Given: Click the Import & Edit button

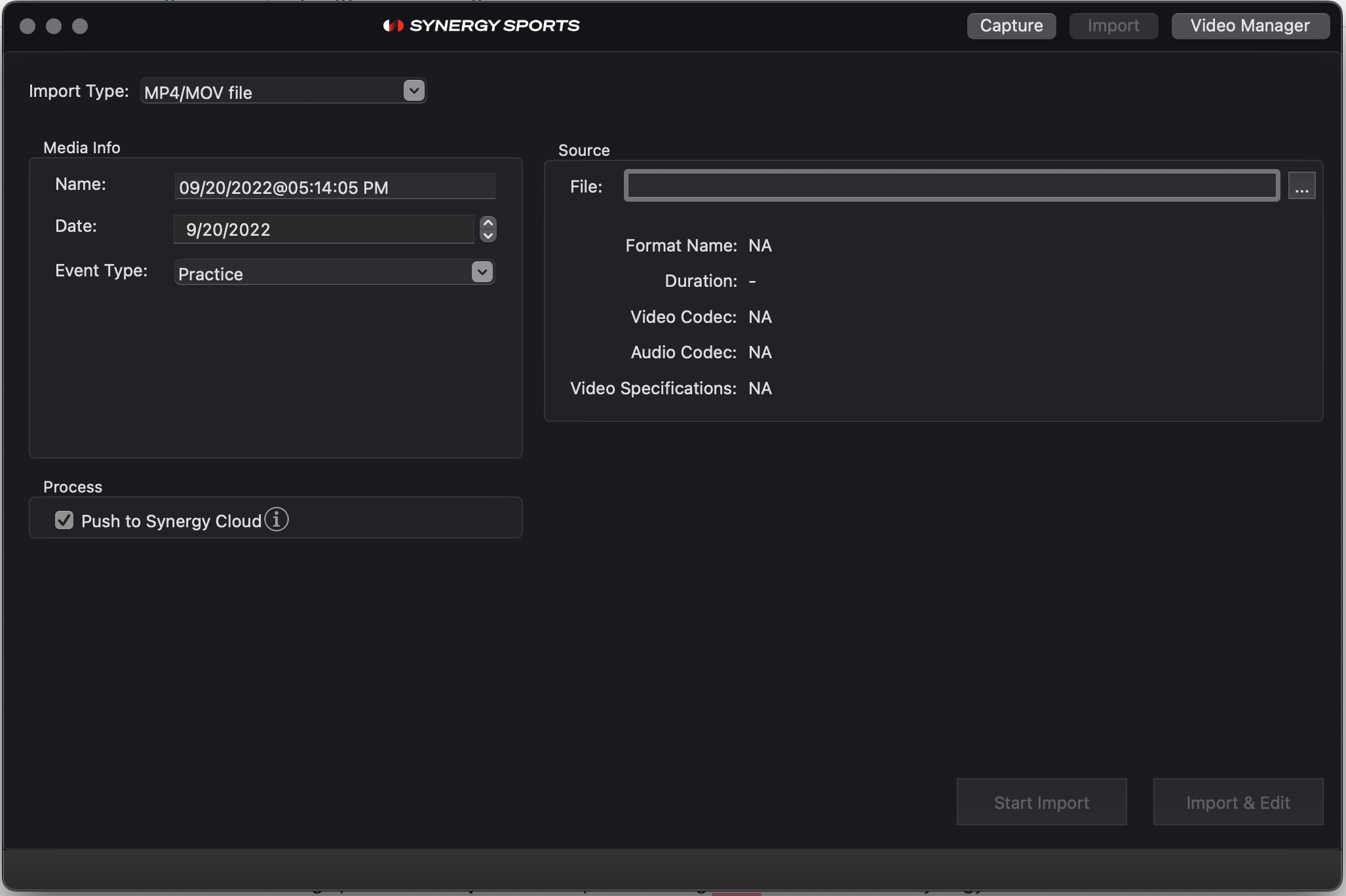Looking at the screenshot, I should point(1238,802).
